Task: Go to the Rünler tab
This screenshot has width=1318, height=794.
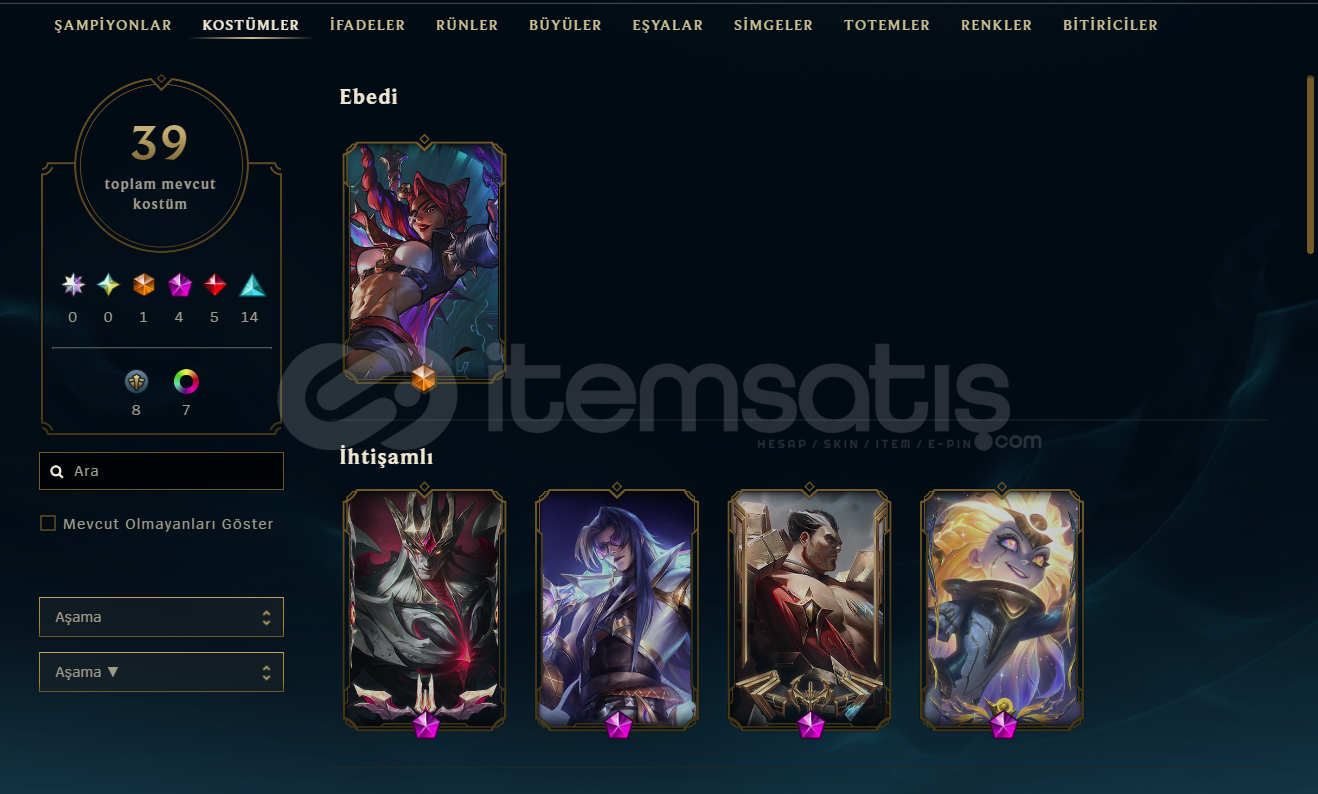Action: [467, 25]
